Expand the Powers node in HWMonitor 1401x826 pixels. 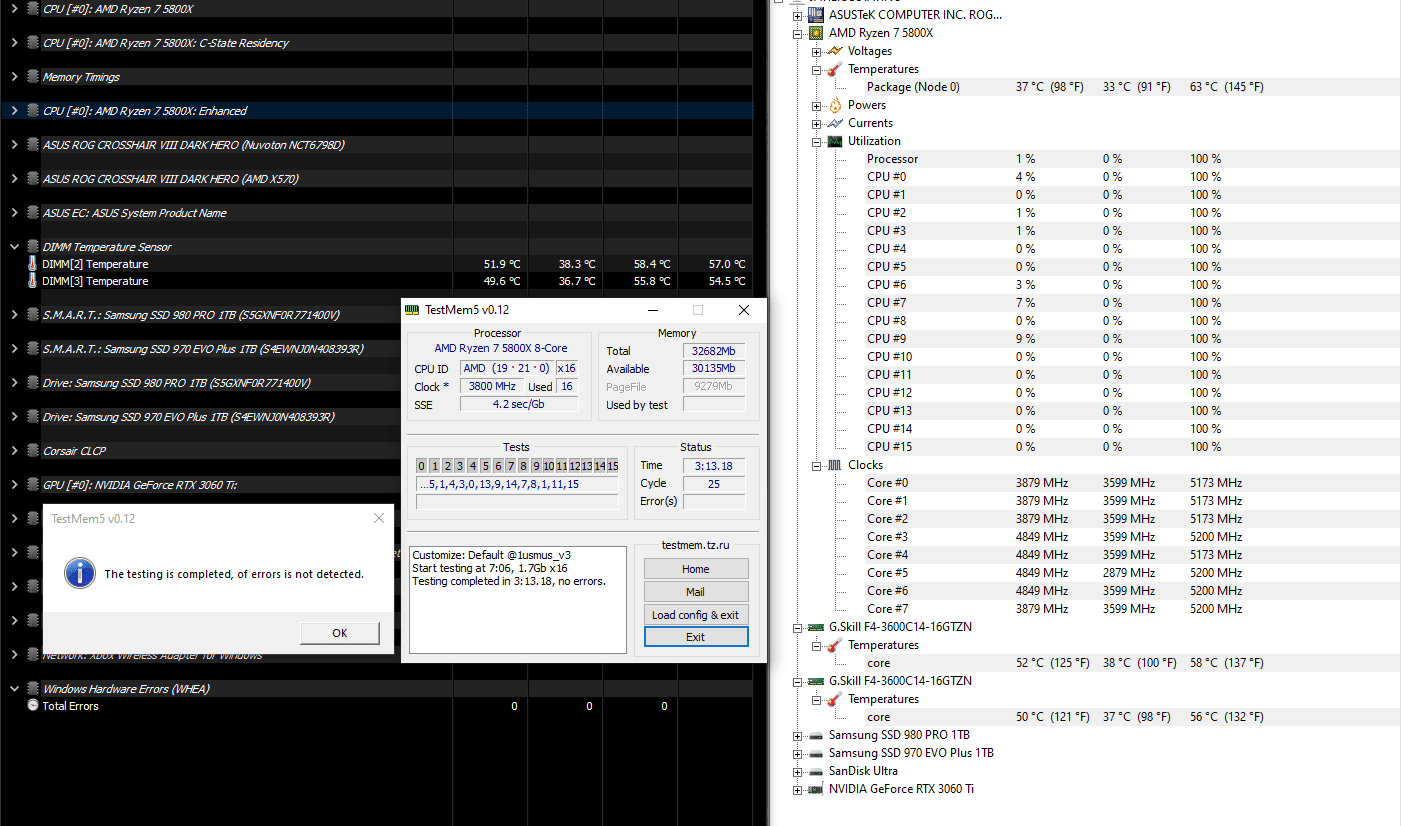pyautogui.click(x=817, y=105)
